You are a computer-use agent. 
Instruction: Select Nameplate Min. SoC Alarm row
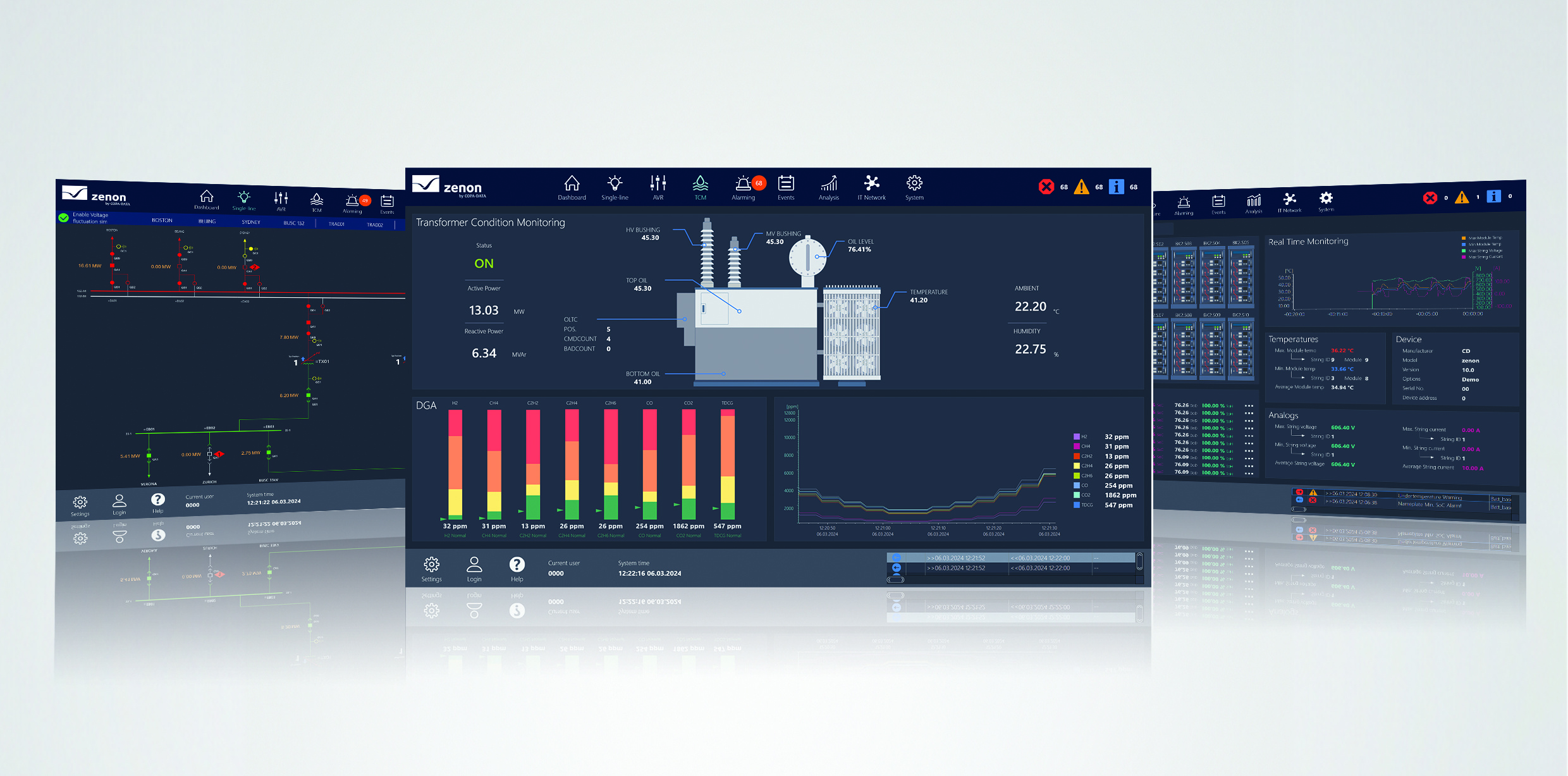[x=1400, y=503]
